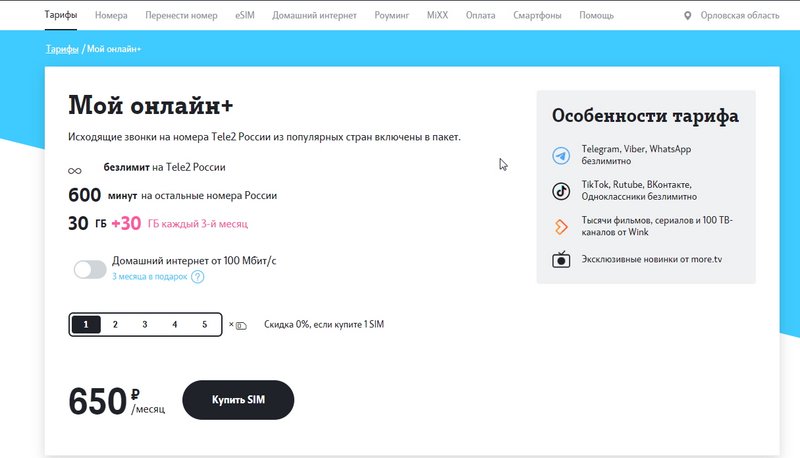Click 'Тысячи фильмов, сериалов' Wink text
Screen dimensions: 800x458
(657, 226)
